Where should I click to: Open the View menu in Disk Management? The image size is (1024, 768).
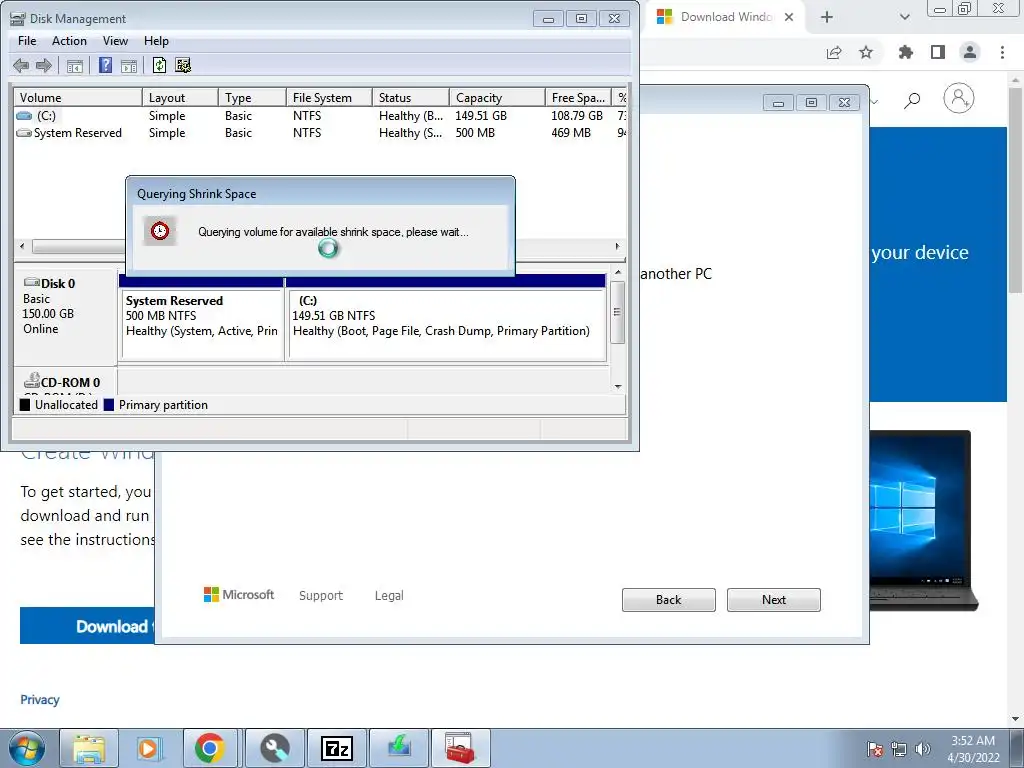115,40
